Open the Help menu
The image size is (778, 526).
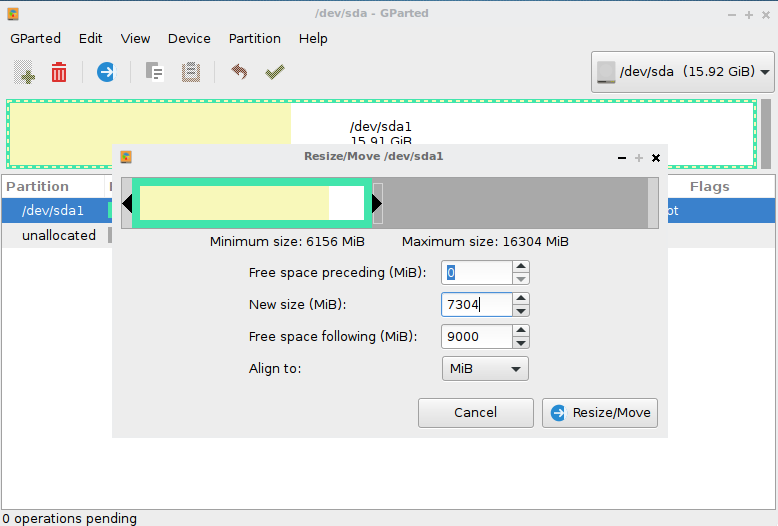point(313,39)
